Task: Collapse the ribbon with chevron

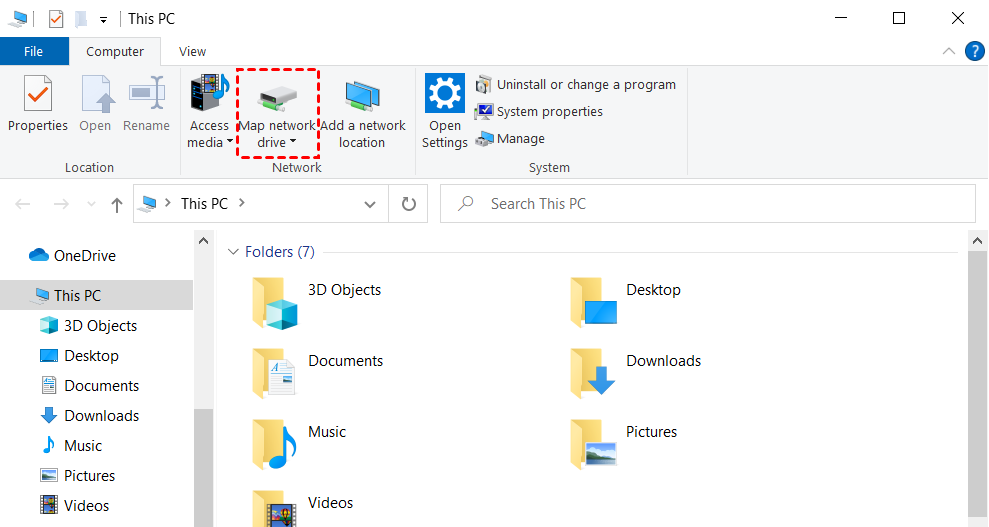Action: point(949,51)
